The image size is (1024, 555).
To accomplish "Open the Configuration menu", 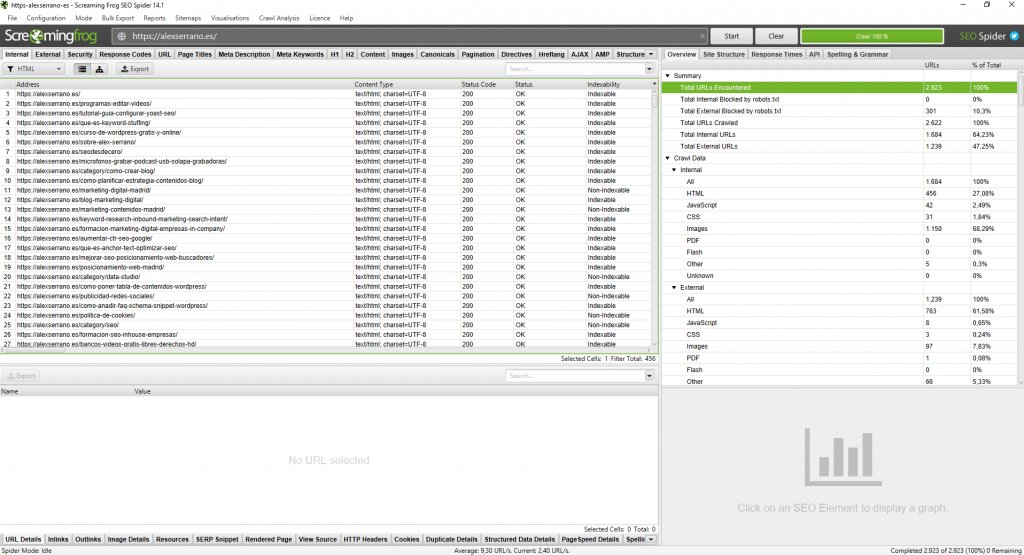I will (x=46, y=18).
